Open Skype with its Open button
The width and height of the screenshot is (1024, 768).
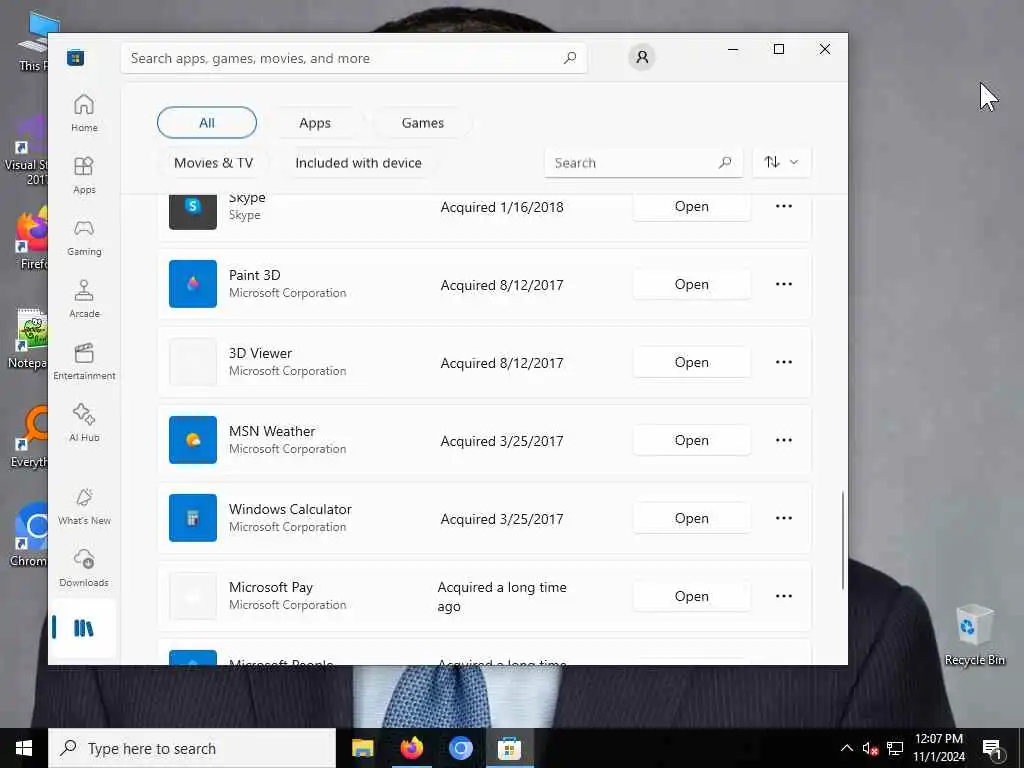[x=692, y=207]
